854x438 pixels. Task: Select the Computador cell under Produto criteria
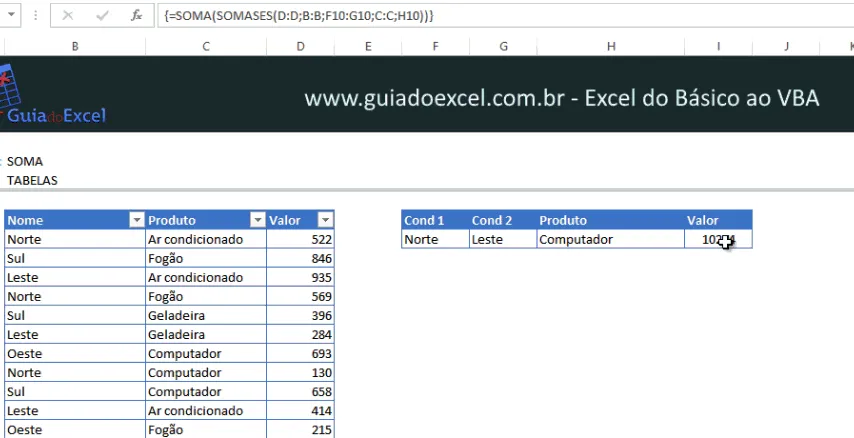[611, 239]
